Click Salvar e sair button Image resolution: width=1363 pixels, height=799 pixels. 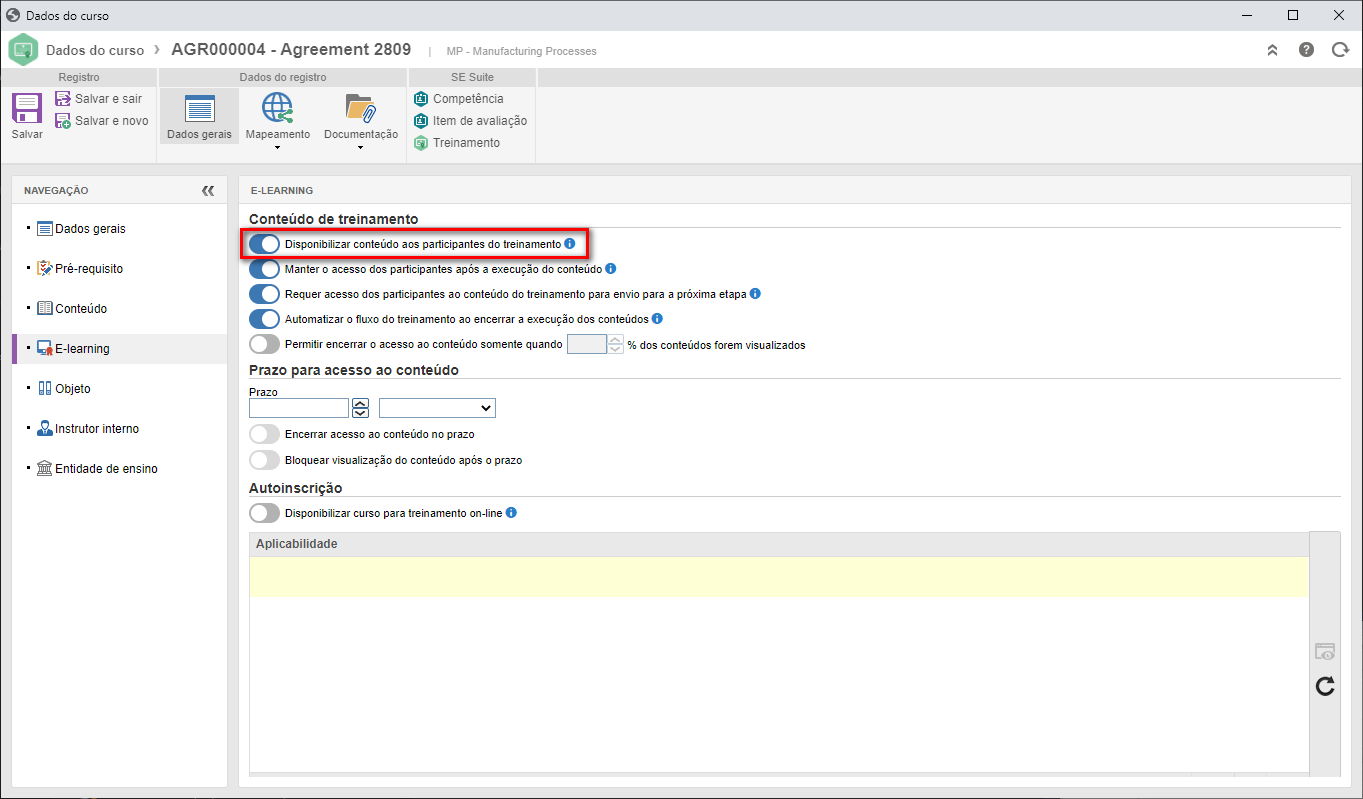pos(99,99)
